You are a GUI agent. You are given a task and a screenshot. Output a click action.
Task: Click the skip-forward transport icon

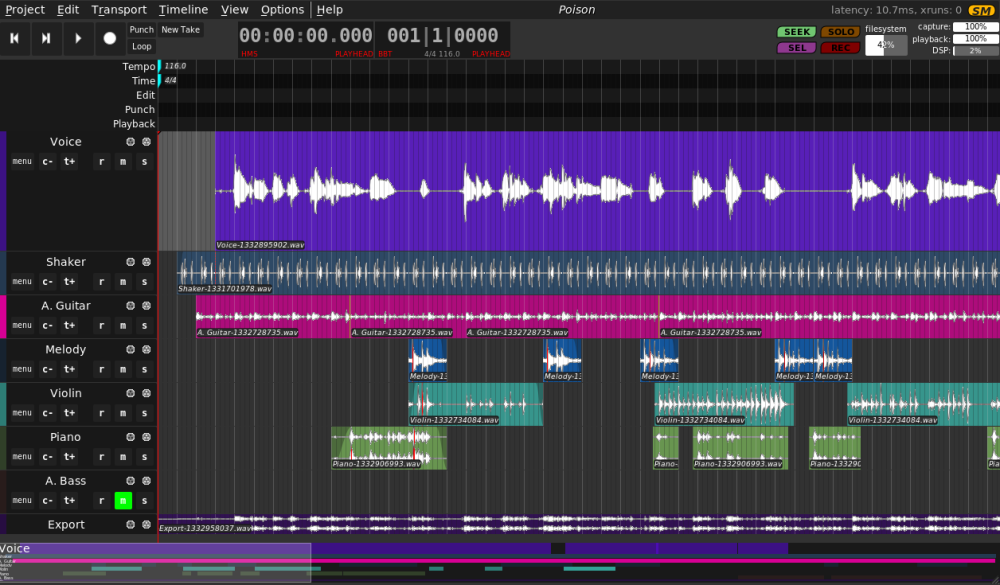pyautogui.click(x=46, y=38)
